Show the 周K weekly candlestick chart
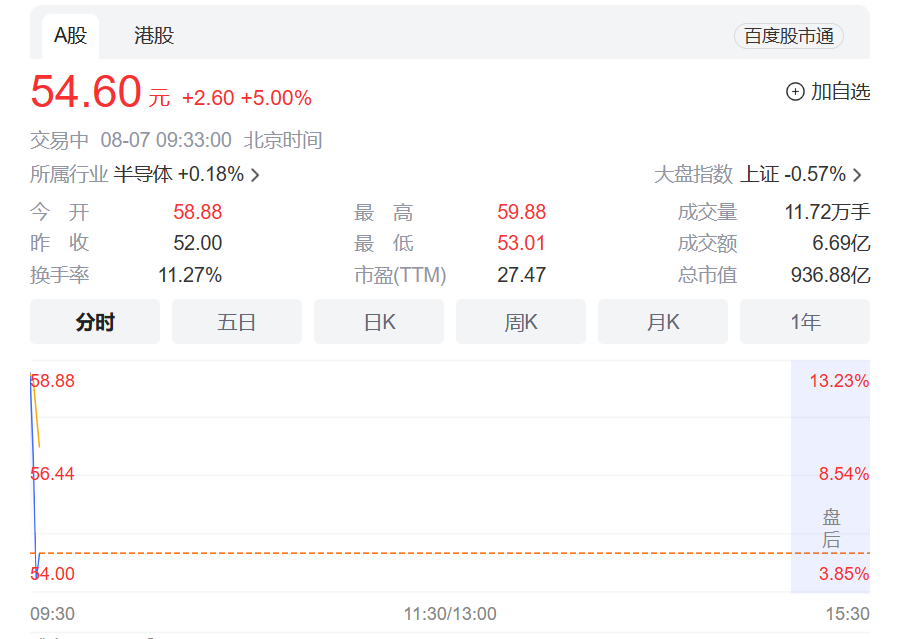Image resolution: width=903 pixels, height=639 pixels. pyautogui.click(x=521, y=322)
